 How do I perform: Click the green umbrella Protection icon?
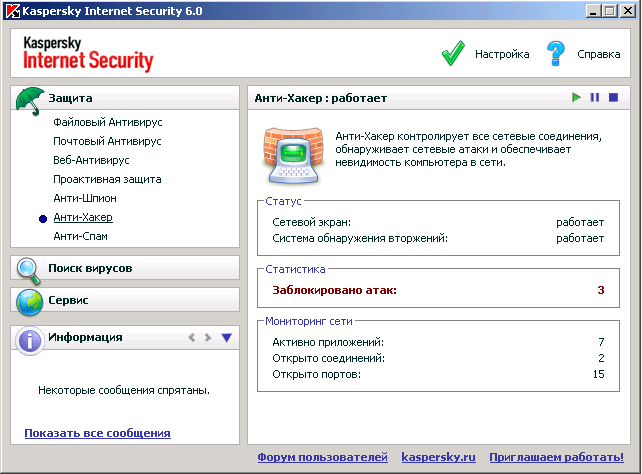(29, 98)
